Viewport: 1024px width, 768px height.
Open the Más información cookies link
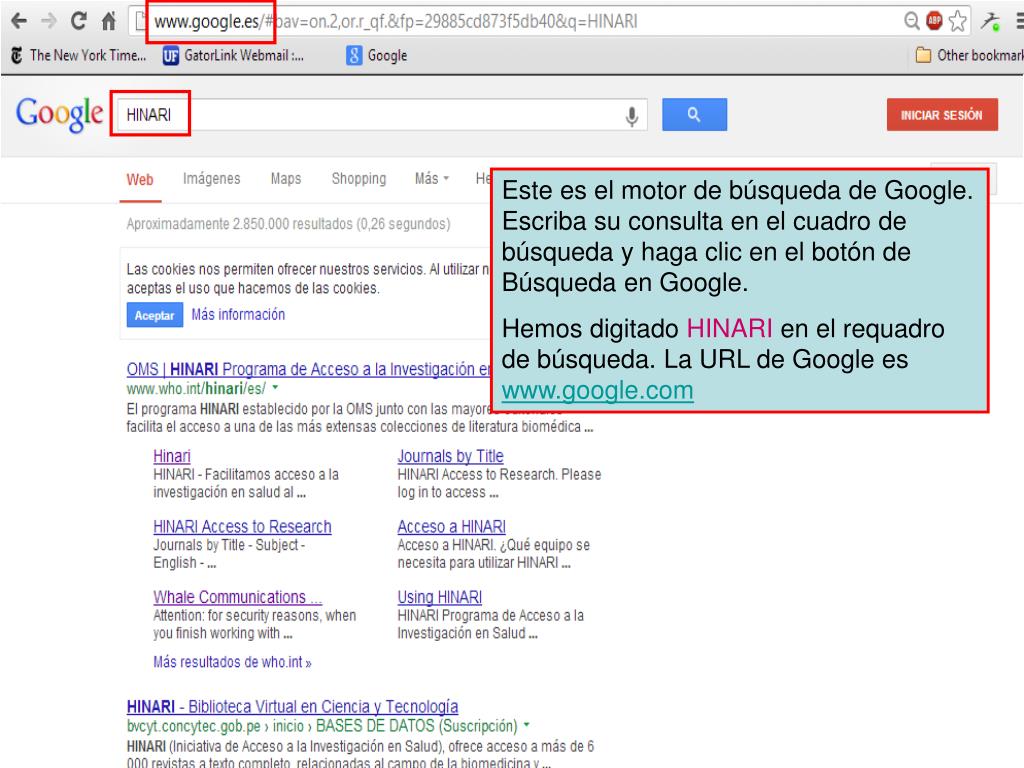[238, 315]
